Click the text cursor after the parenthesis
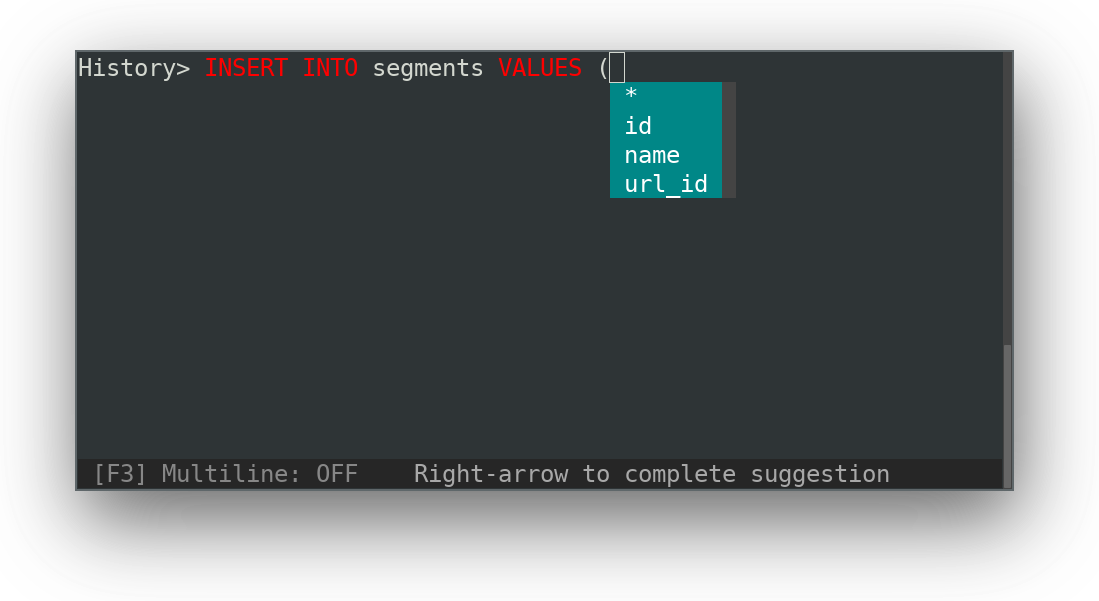 (617, 67)
